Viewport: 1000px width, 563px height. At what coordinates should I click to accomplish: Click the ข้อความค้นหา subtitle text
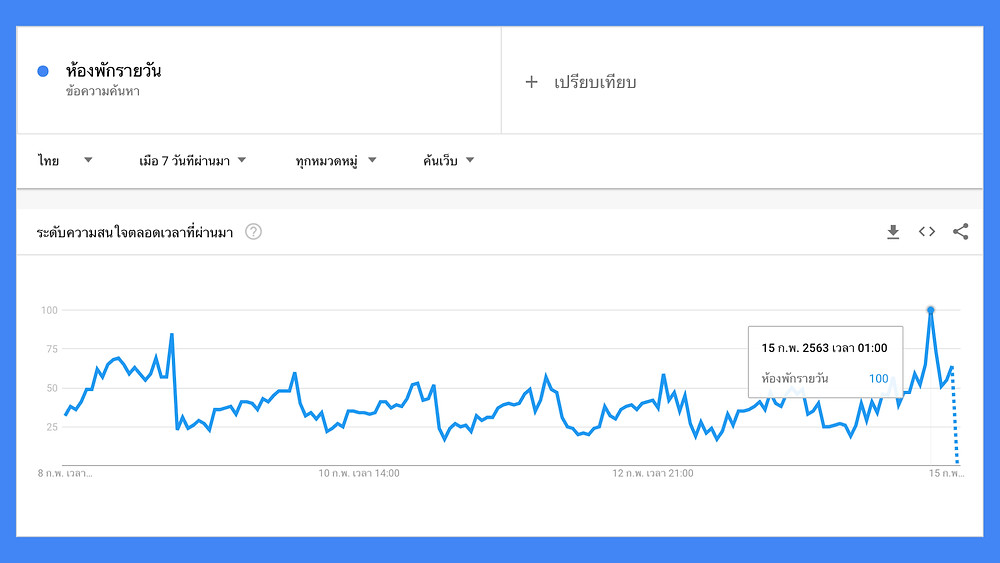102,91
